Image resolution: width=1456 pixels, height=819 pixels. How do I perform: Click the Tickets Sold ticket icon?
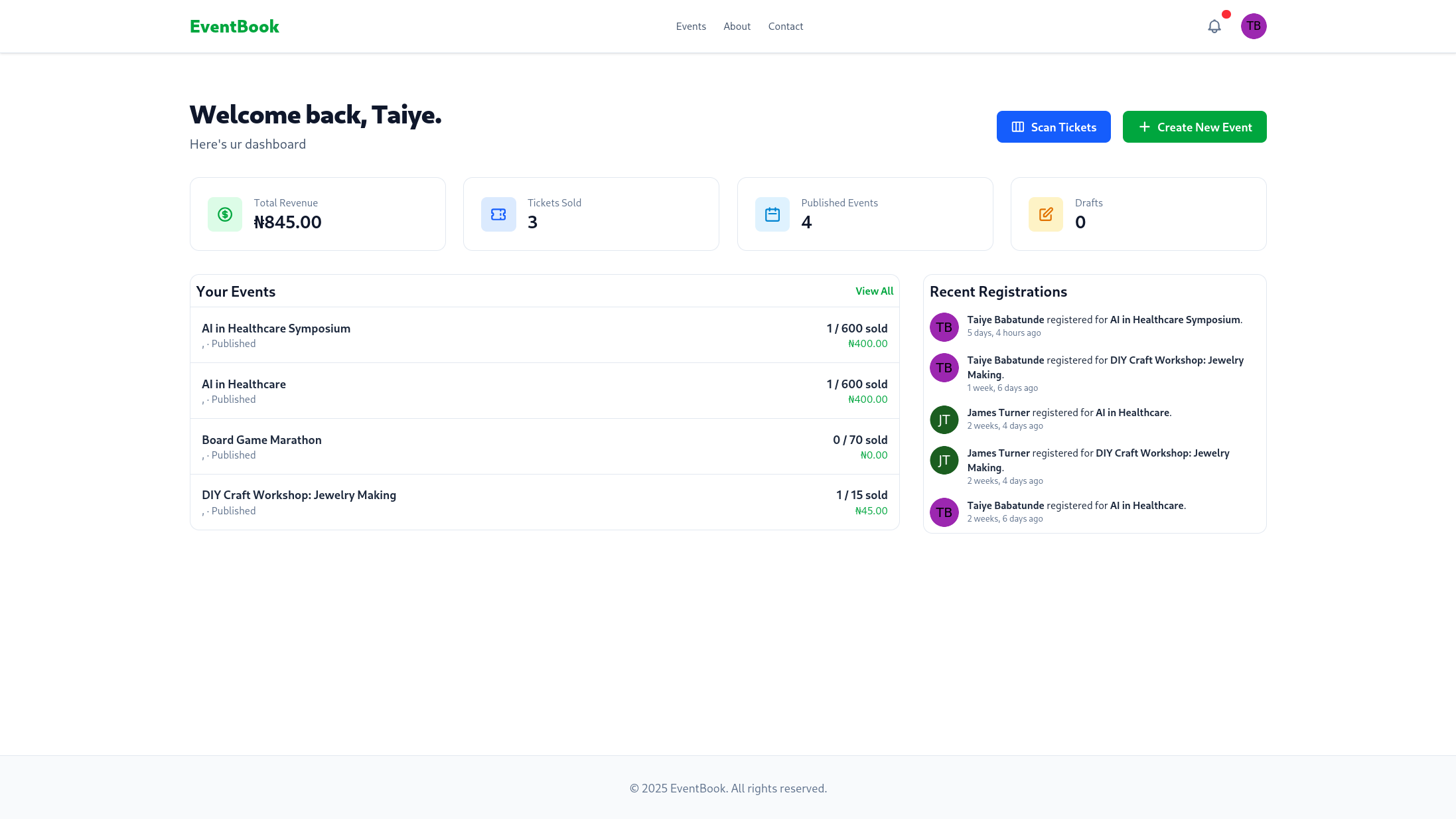[498, 214]
